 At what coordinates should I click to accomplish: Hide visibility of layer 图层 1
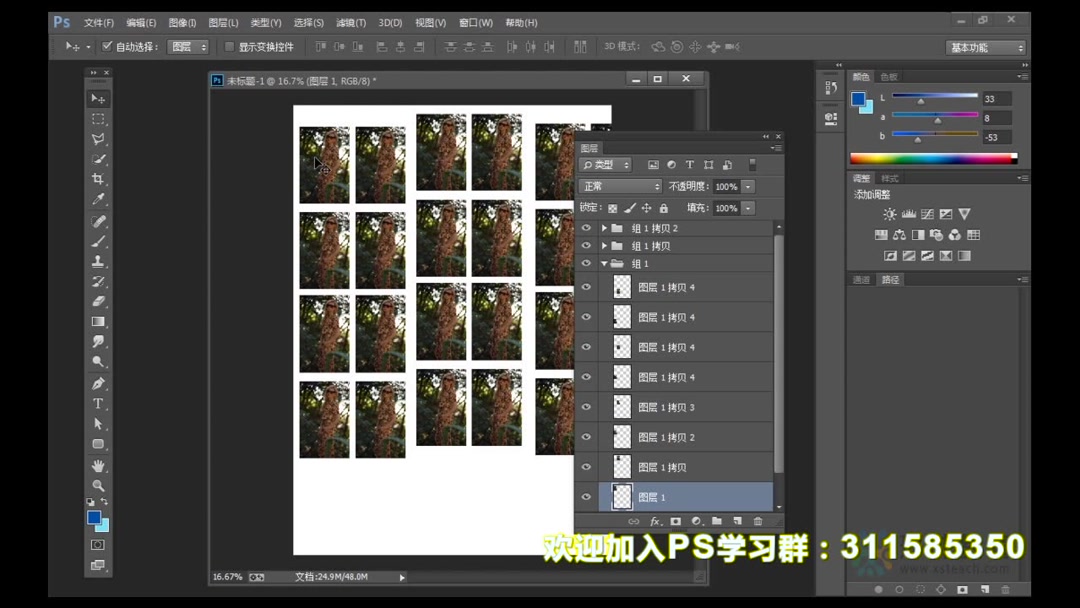pyautogui.click(x=587, y=497)
